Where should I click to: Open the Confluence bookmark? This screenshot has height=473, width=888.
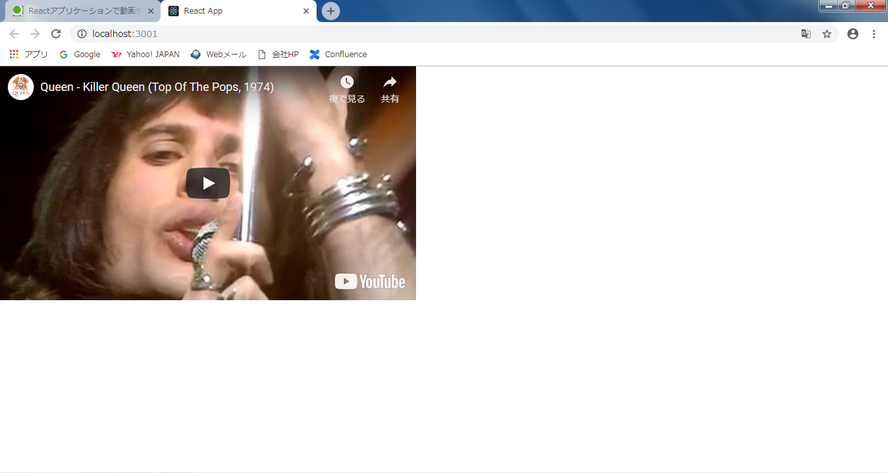point(338,54)
